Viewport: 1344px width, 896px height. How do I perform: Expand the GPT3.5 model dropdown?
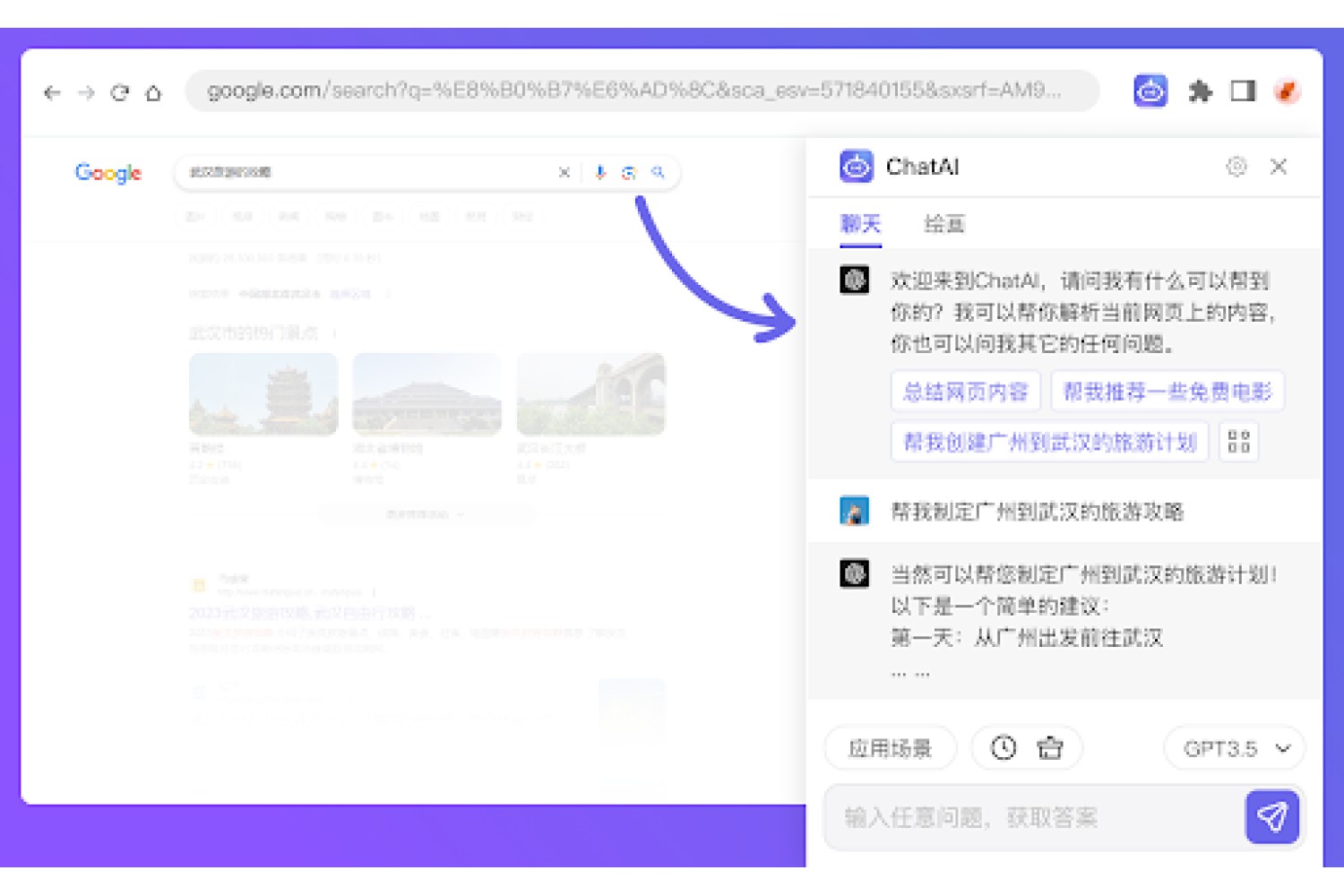coord(1234,748)
